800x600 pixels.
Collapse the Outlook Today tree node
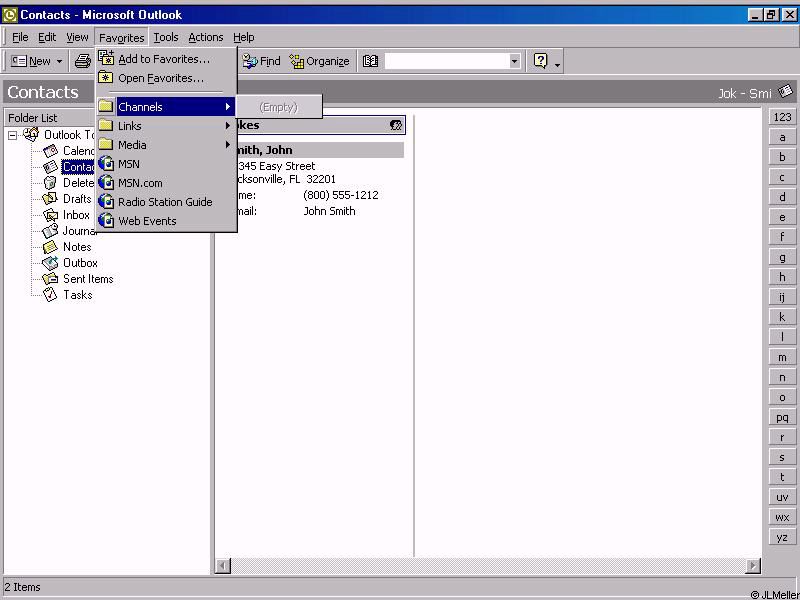point(12,136)
